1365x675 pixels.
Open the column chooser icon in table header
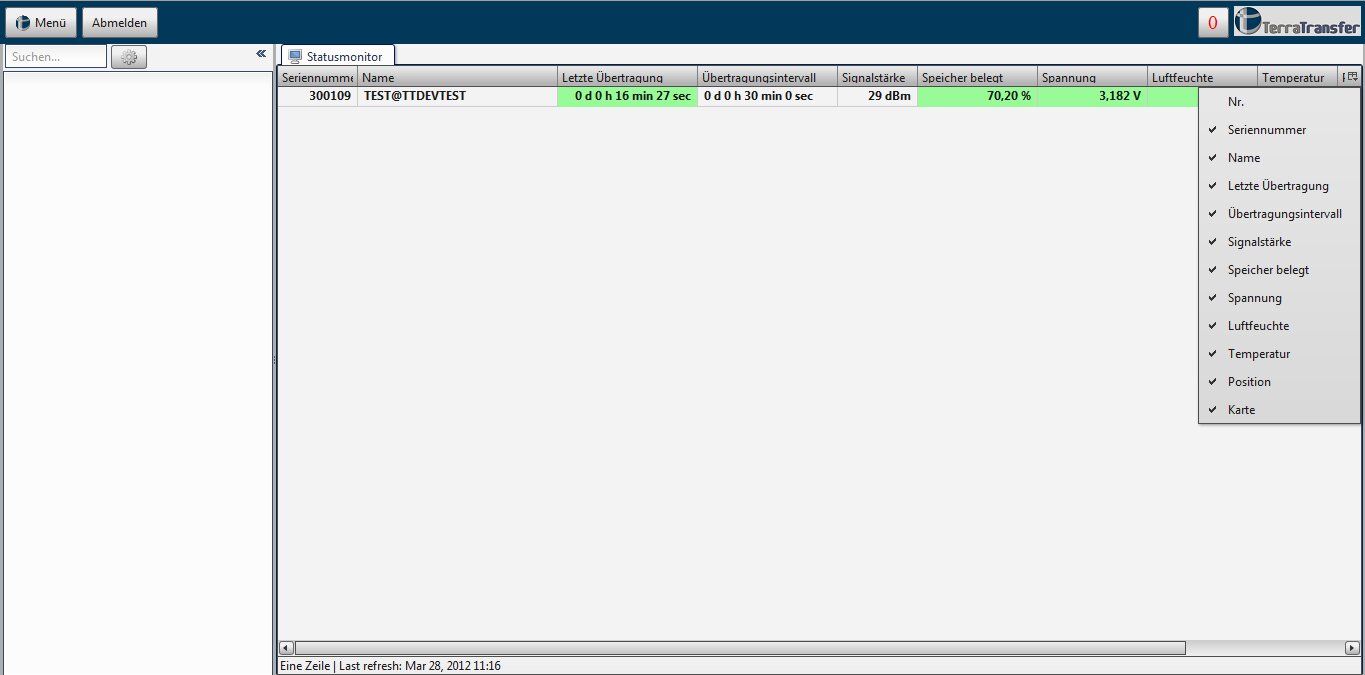[x=1350, y=77]
